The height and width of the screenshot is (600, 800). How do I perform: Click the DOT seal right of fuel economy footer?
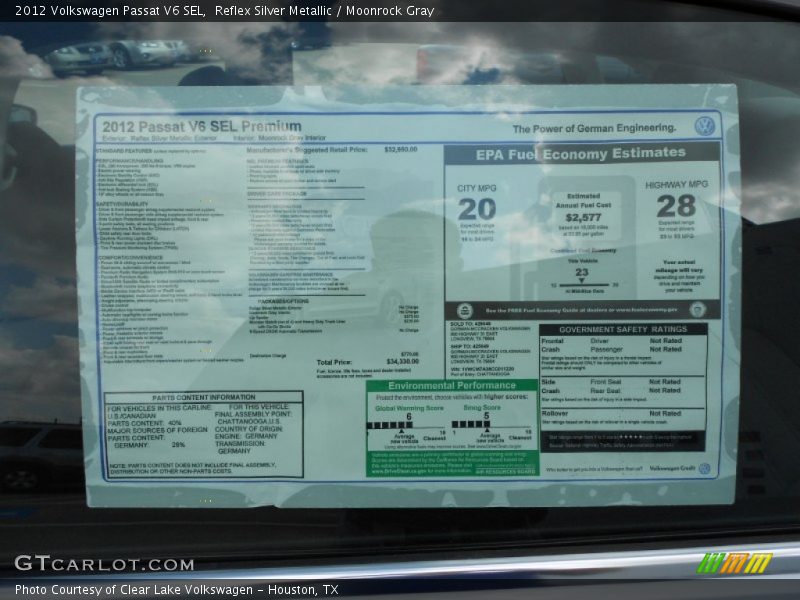tap(698, 310)
